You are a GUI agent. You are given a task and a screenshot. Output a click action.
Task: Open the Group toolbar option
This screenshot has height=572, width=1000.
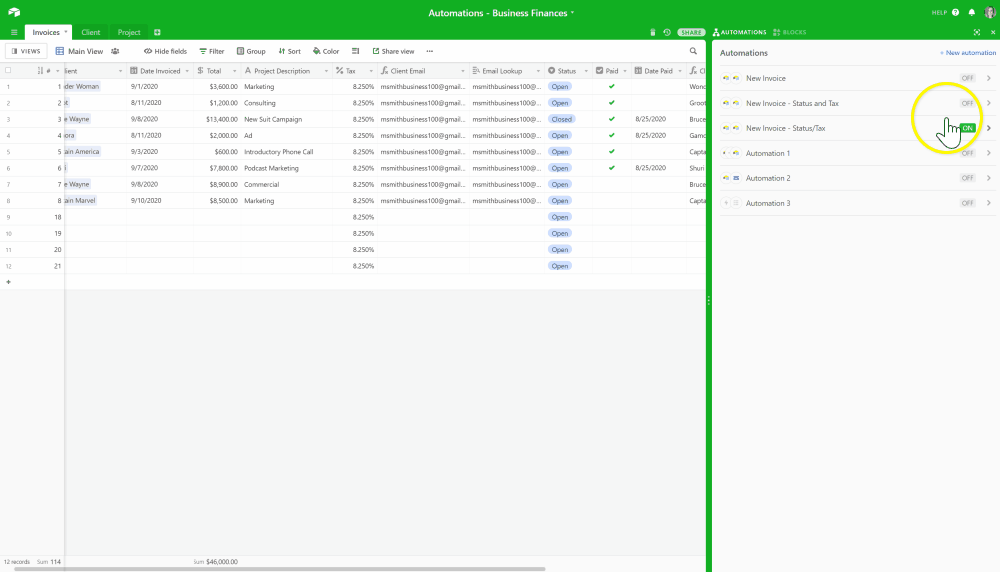tap(251, 51)
